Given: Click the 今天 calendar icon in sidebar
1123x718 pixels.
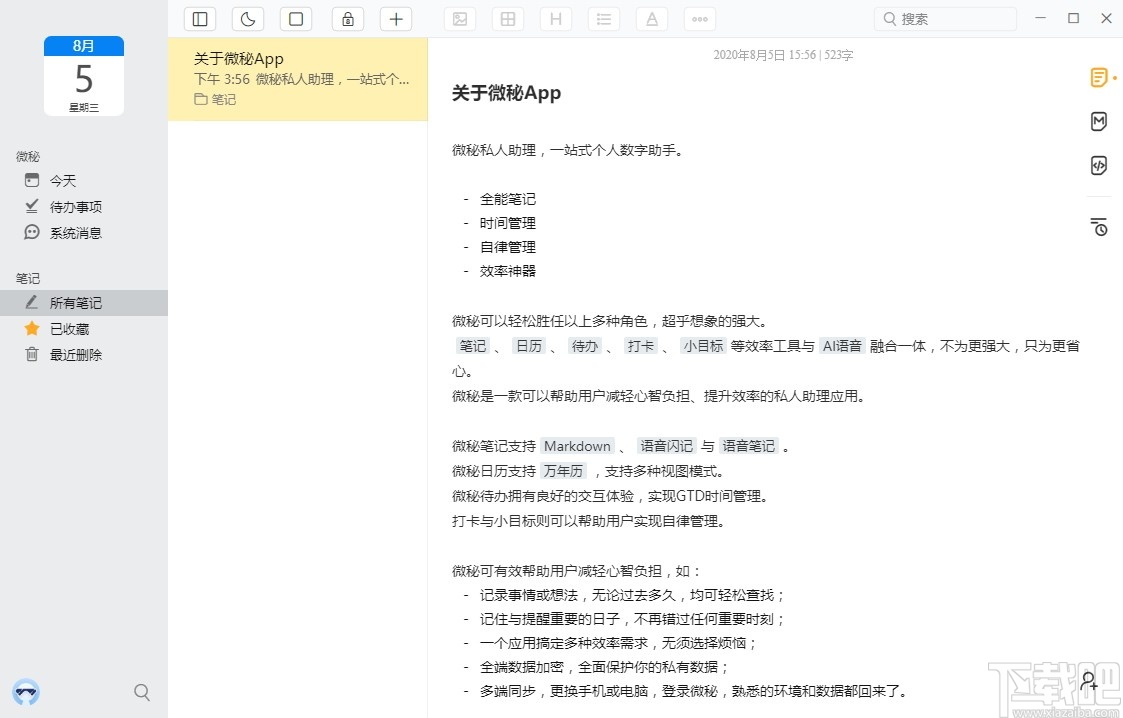Looking at the screenshot, I should (x=32, y=180).
